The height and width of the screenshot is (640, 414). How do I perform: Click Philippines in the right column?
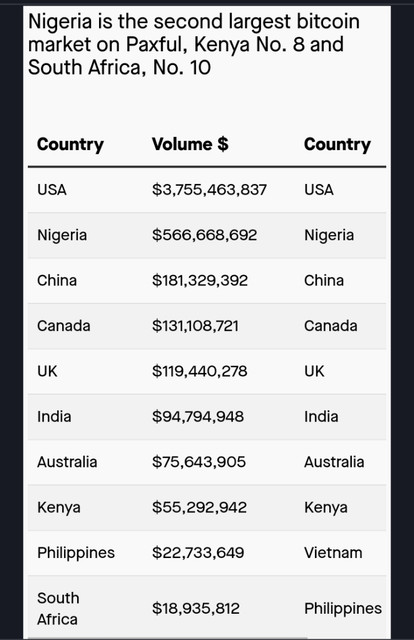[343, 609]
